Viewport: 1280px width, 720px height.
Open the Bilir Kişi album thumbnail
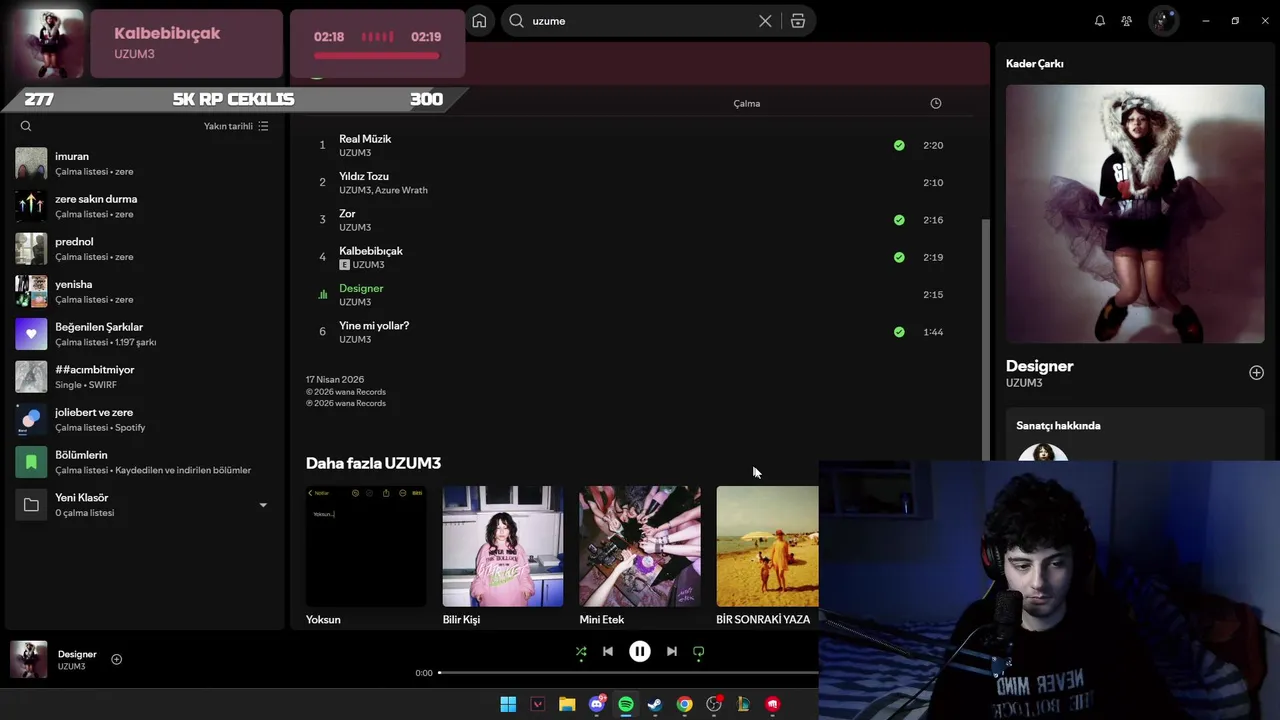(503, 546)
